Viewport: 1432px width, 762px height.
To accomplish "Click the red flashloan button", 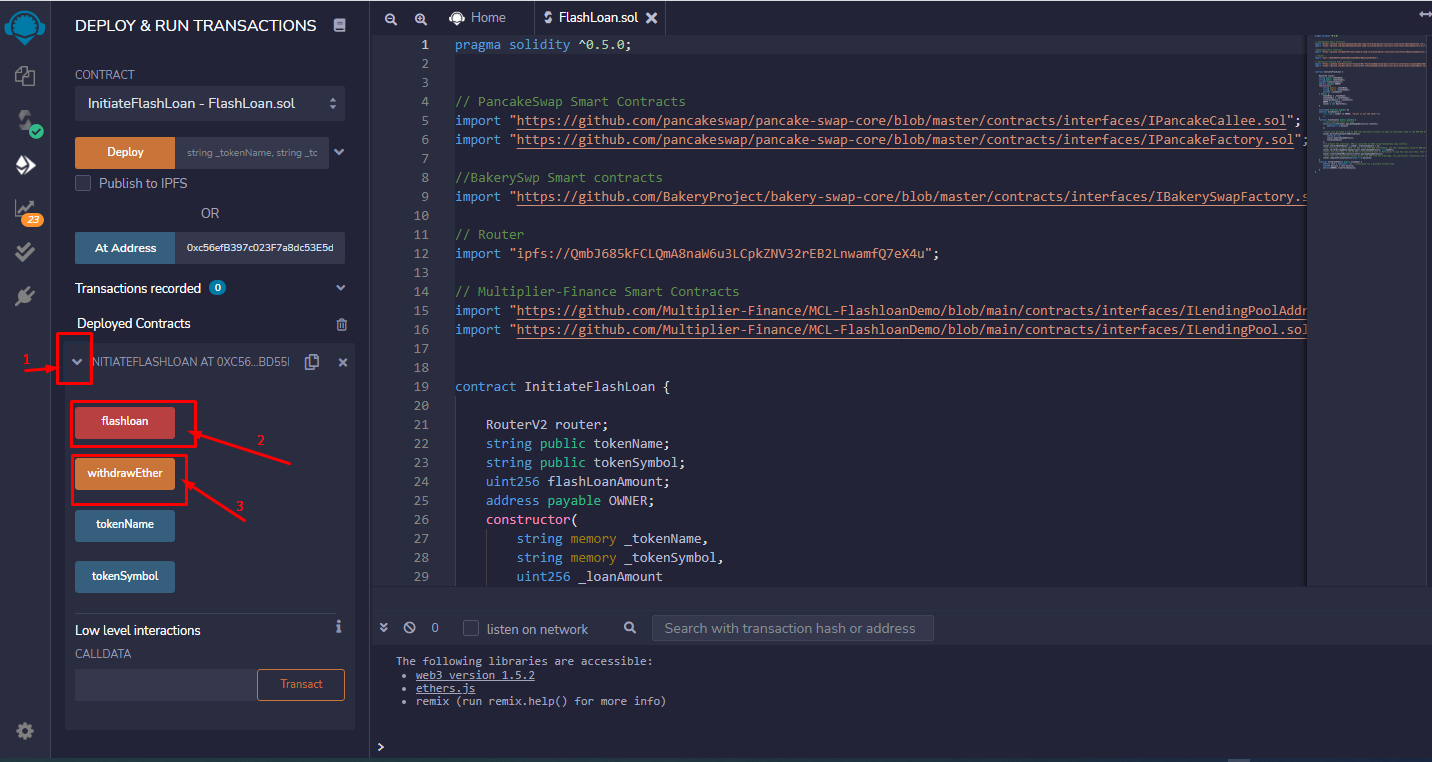I will coord(125,422).
